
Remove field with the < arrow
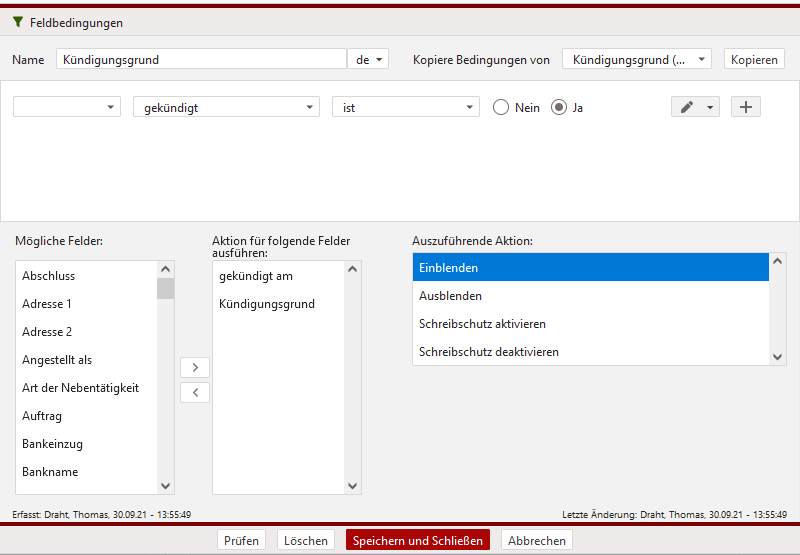[194, 392]
